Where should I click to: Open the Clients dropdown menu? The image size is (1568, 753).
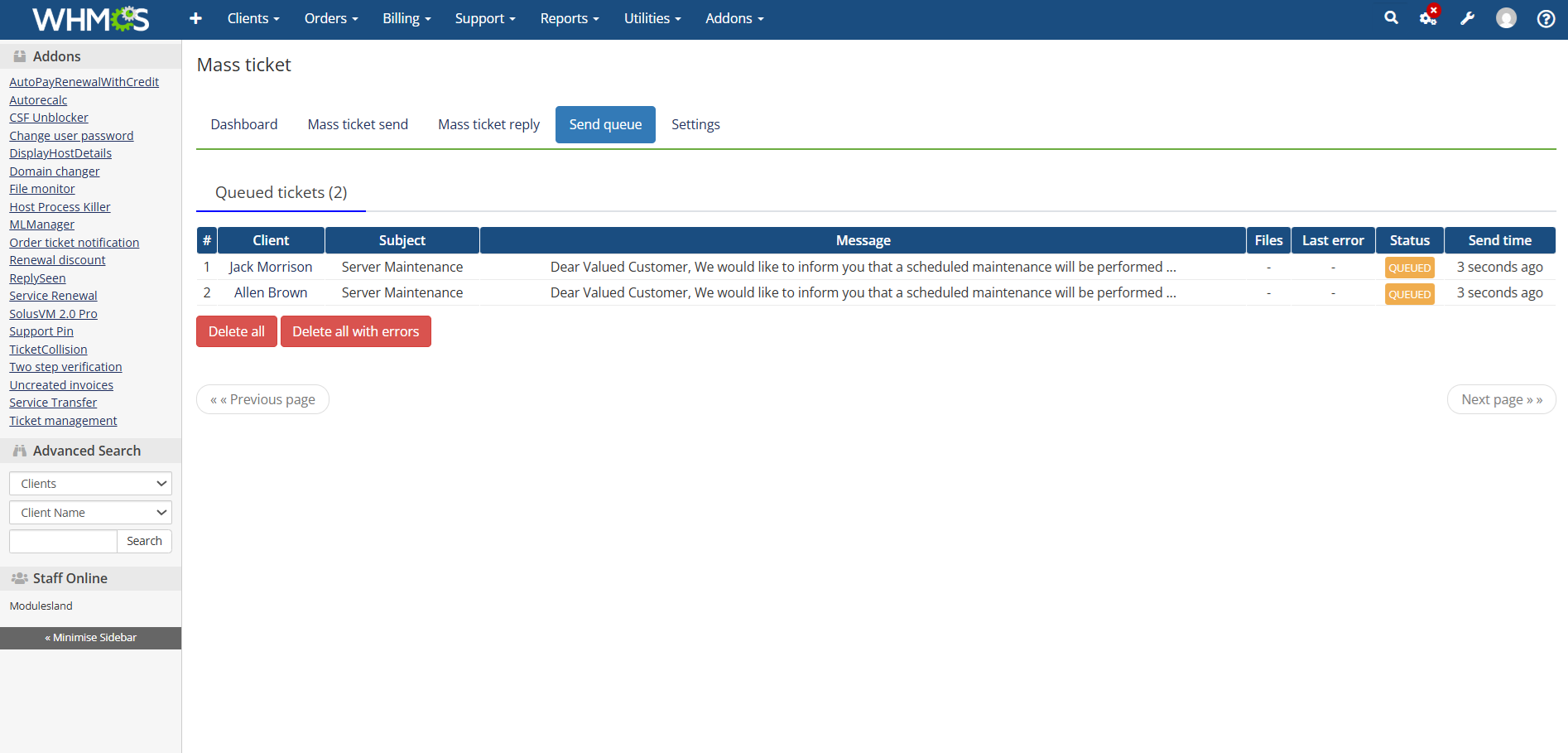point(253,18)
